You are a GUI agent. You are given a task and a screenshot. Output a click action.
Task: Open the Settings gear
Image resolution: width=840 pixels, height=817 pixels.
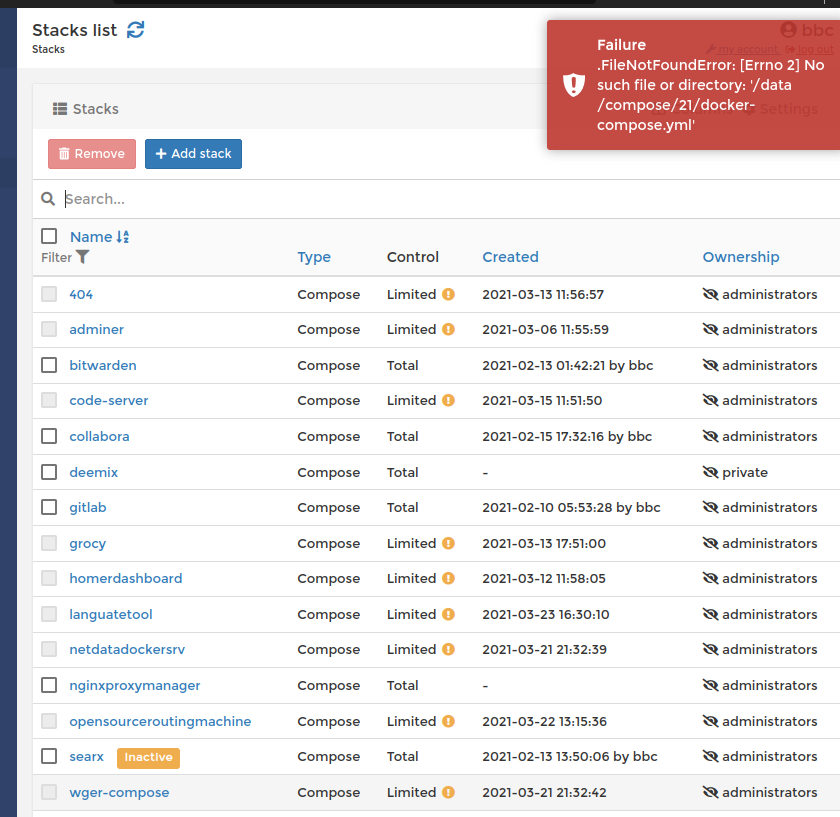(784, 108)
